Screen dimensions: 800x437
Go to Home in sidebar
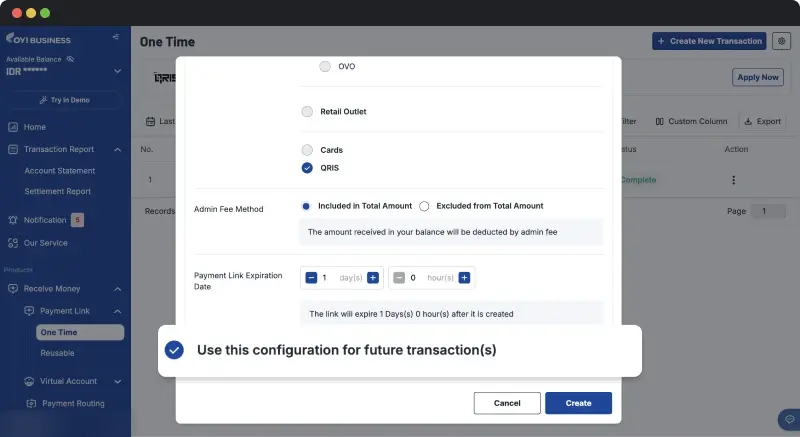tap(34, 127)
